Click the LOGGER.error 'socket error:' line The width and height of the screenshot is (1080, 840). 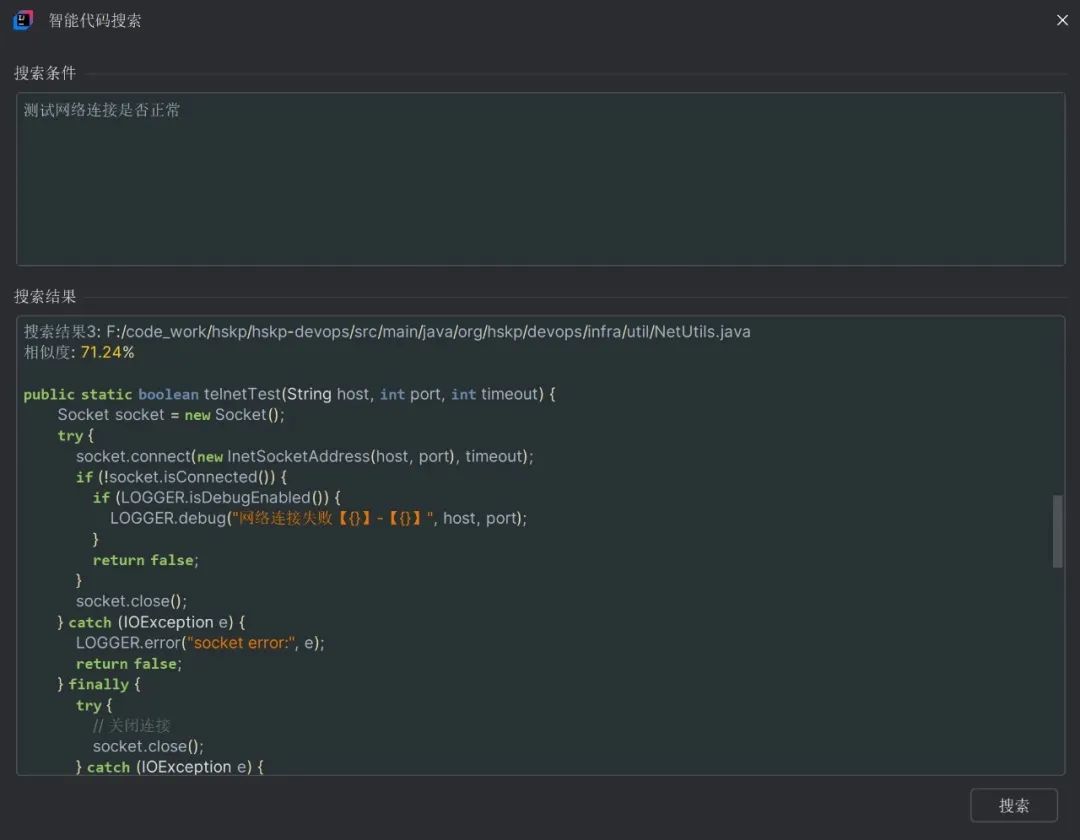(x=200, y=643)
